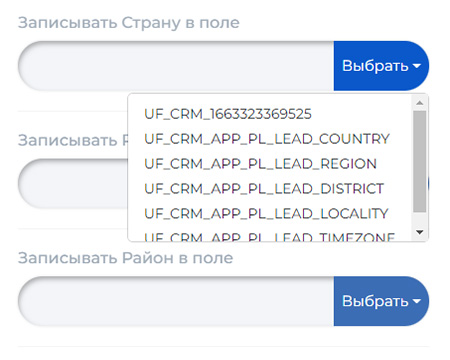
Task: Select UF_CRM_1663323369525 from the list
Action: [228, 114]
